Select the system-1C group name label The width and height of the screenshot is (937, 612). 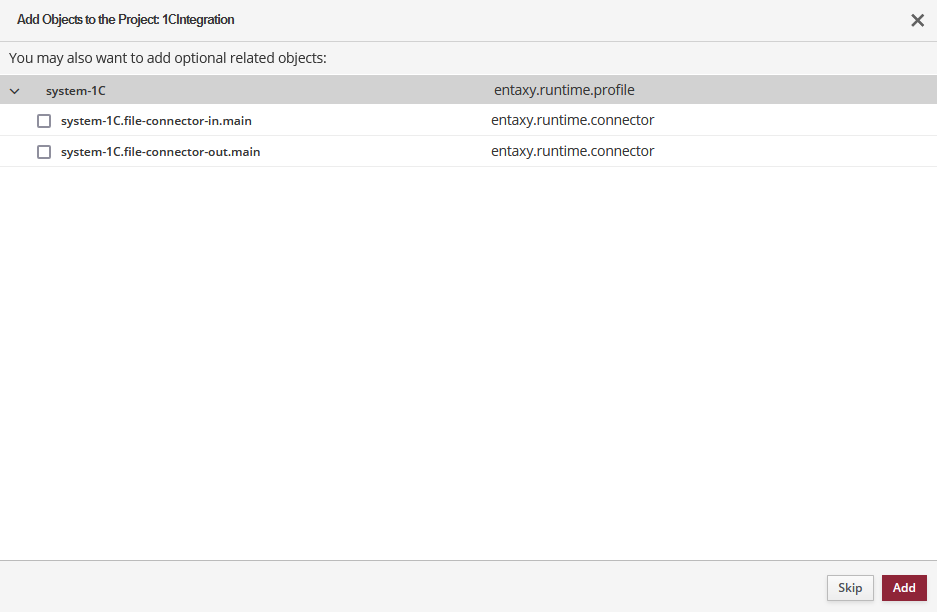pos(76,90)
